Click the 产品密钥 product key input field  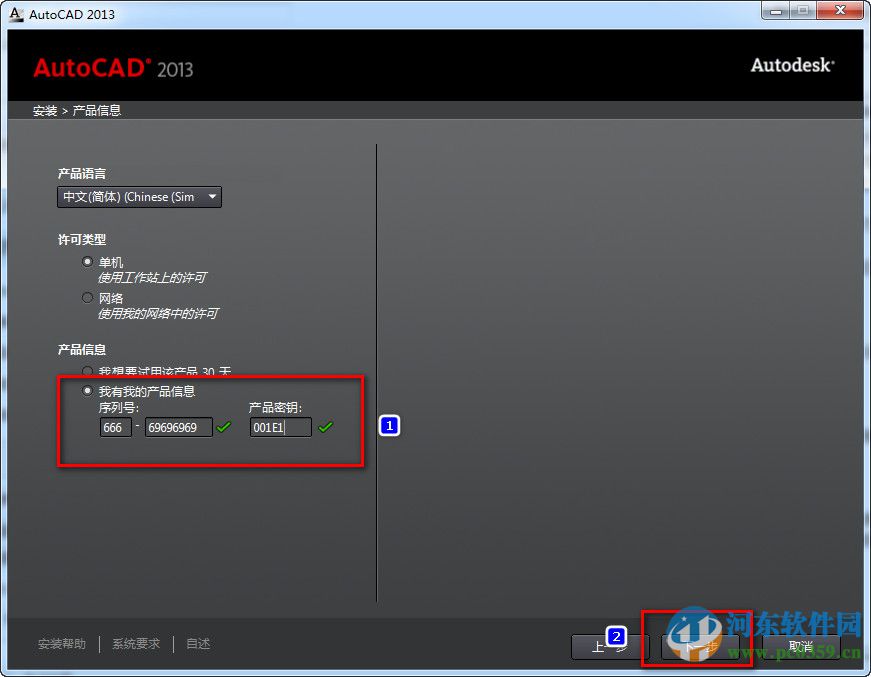(280, 427)
